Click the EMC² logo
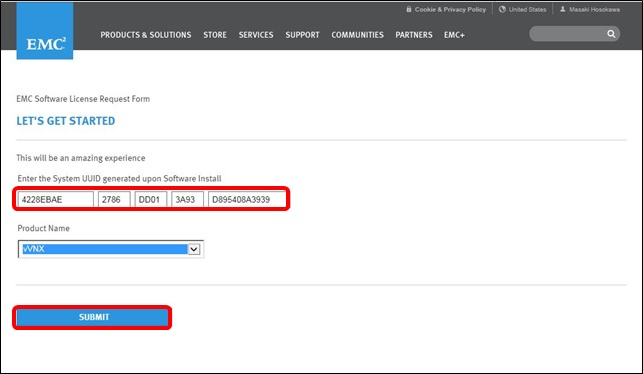This screenshot has width=643, height=374. pos(45,31)
